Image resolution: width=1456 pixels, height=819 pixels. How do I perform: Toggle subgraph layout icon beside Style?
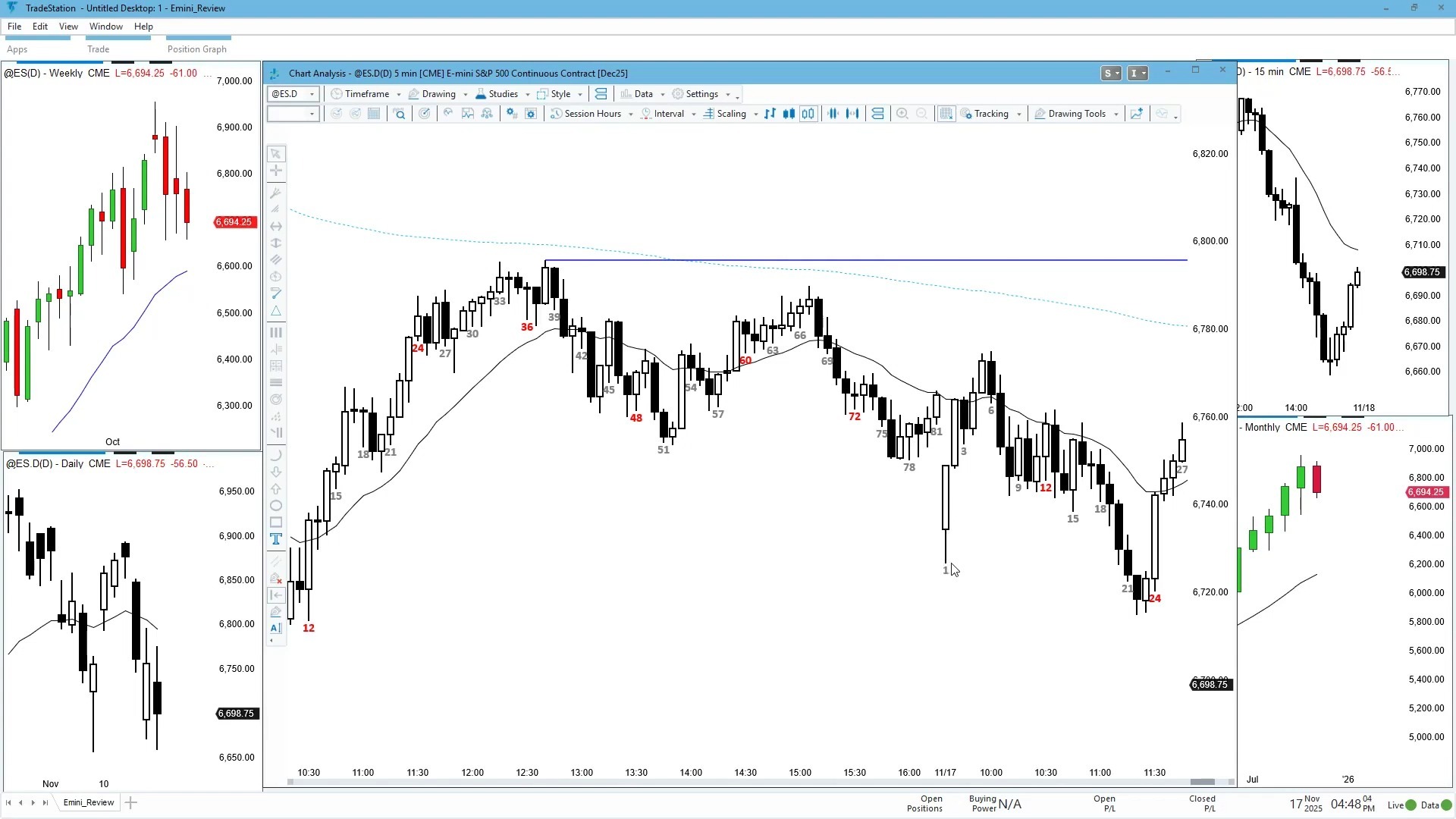pos(601,94)
